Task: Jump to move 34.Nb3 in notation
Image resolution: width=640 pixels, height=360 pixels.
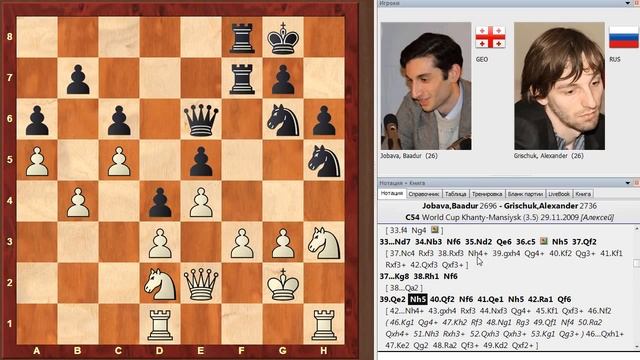Action: 428,242
